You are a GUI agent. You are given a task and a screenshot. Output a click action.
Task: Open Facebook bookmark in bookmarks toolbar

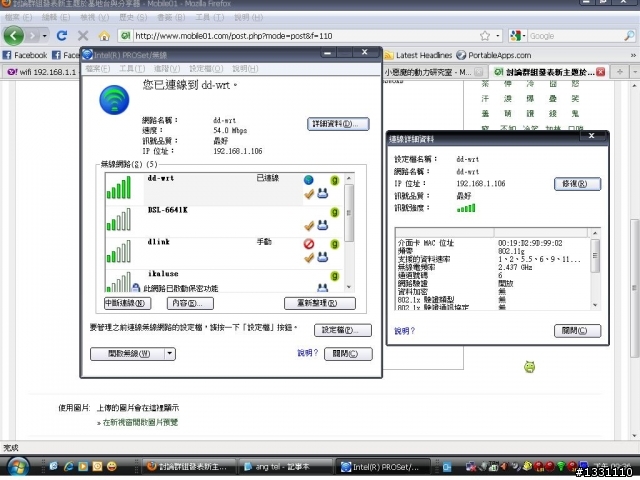tap(25, 55)
